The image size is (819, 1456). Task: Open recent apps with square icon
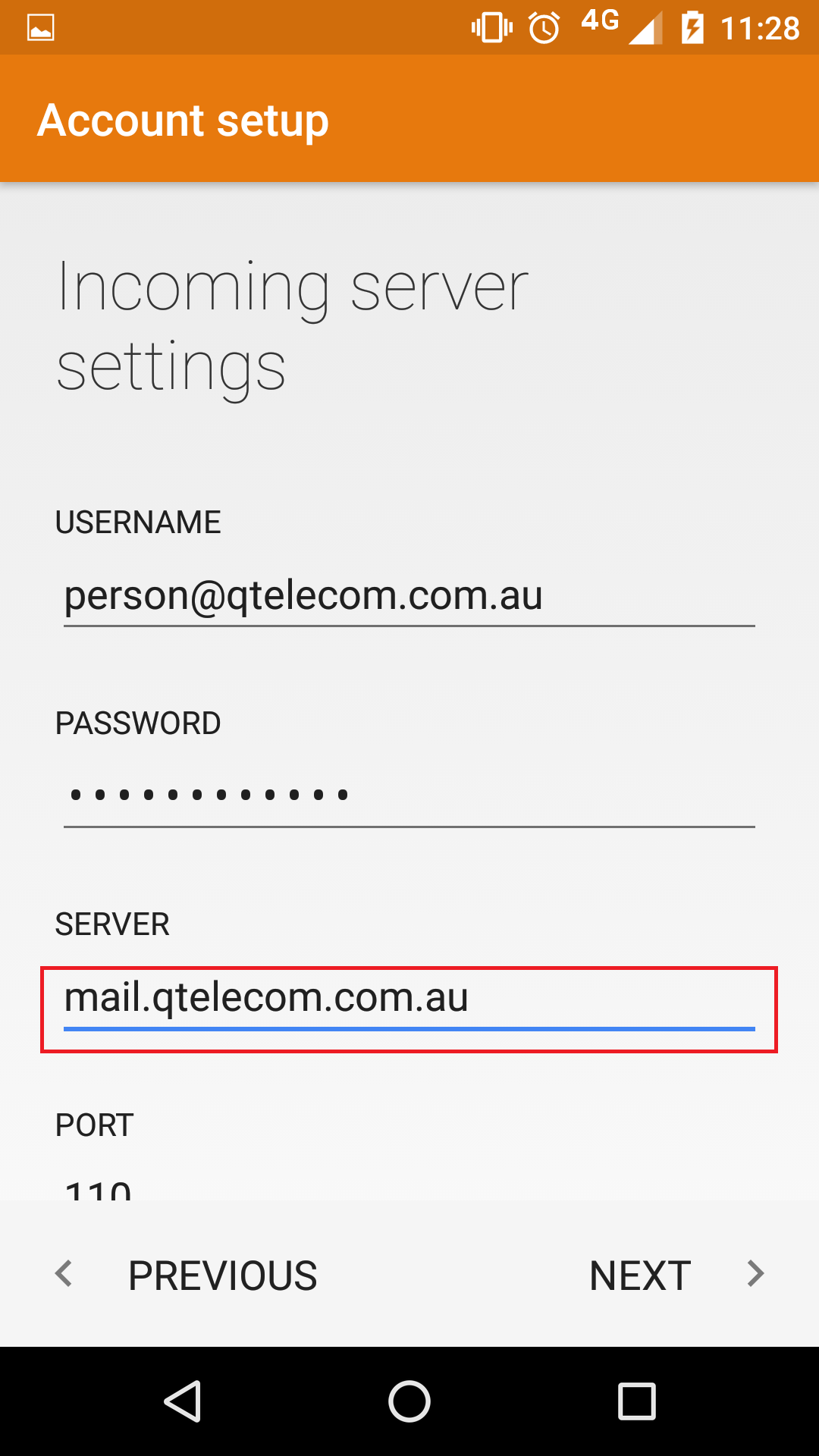pyautogui.click(x=637, y=1401)
